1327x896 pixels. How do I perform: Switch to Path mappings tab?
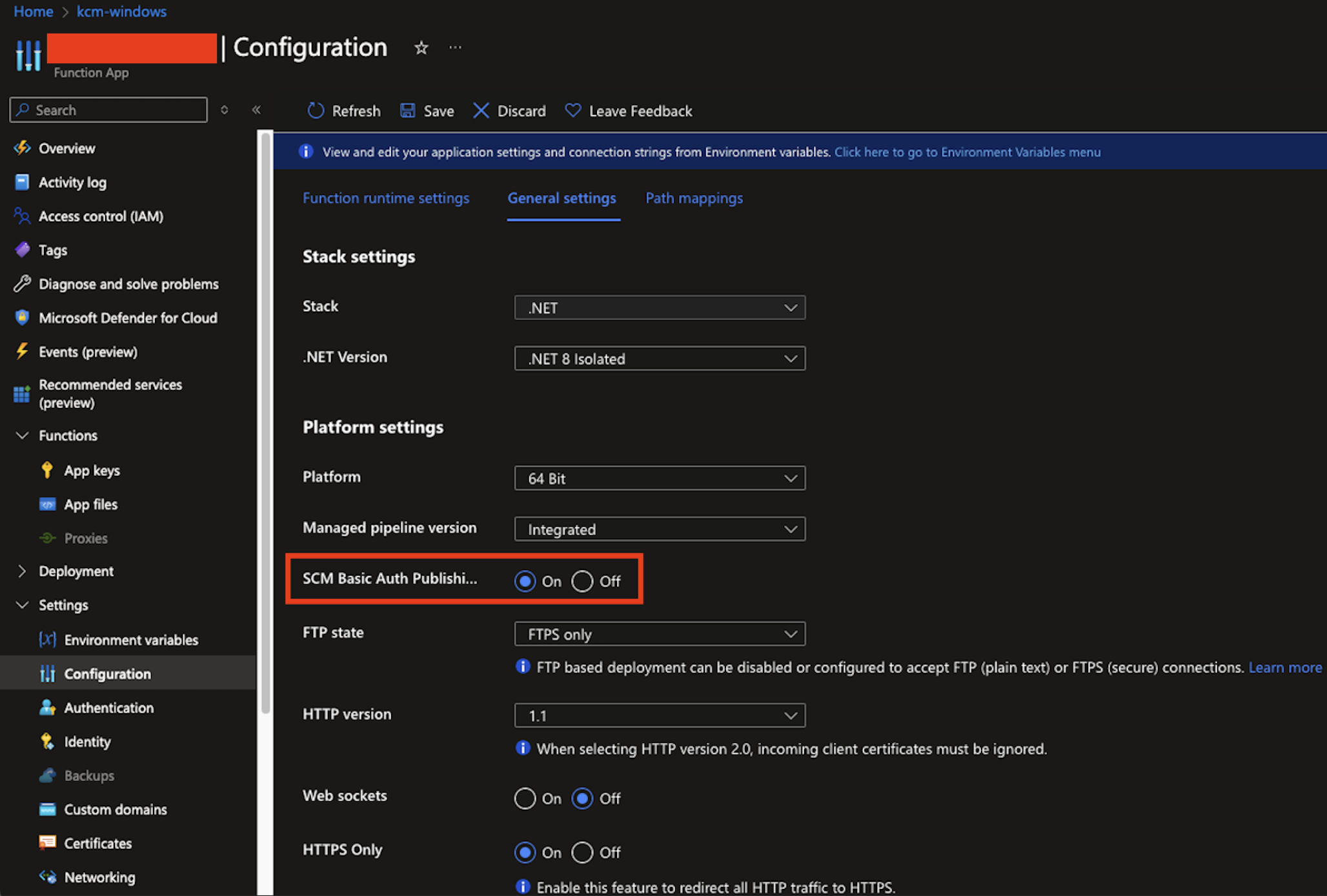pos(694,198)
